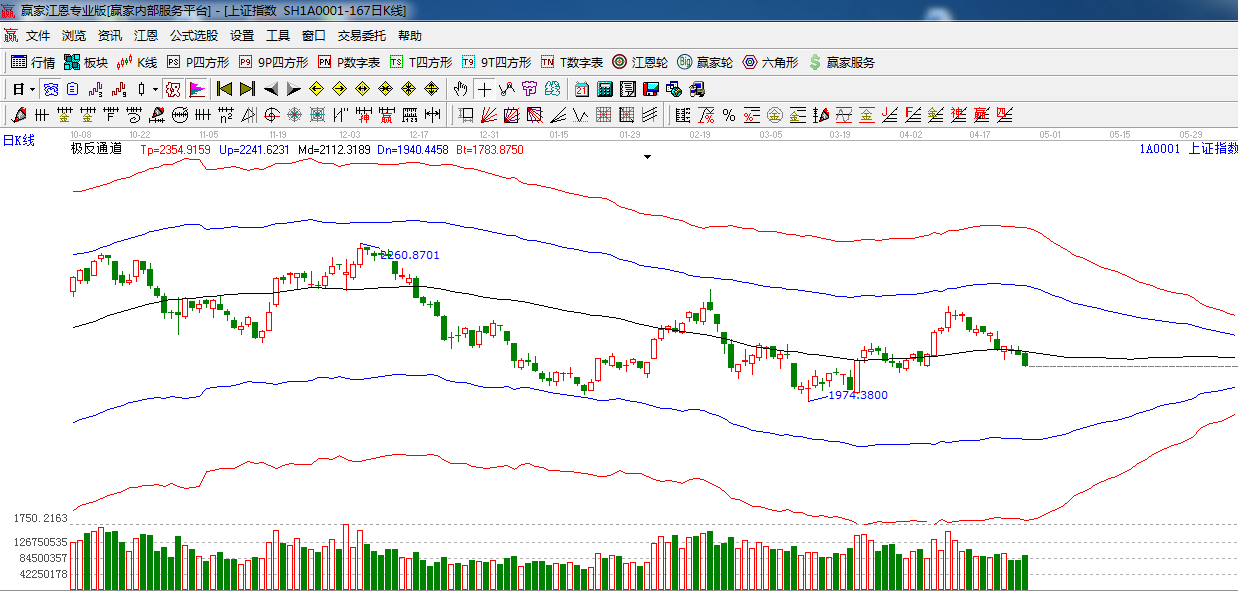Image resolution: width=1238 pixels, height=591 pixels.
Task: Open the 六角形 tool
Action: [770, 62]
